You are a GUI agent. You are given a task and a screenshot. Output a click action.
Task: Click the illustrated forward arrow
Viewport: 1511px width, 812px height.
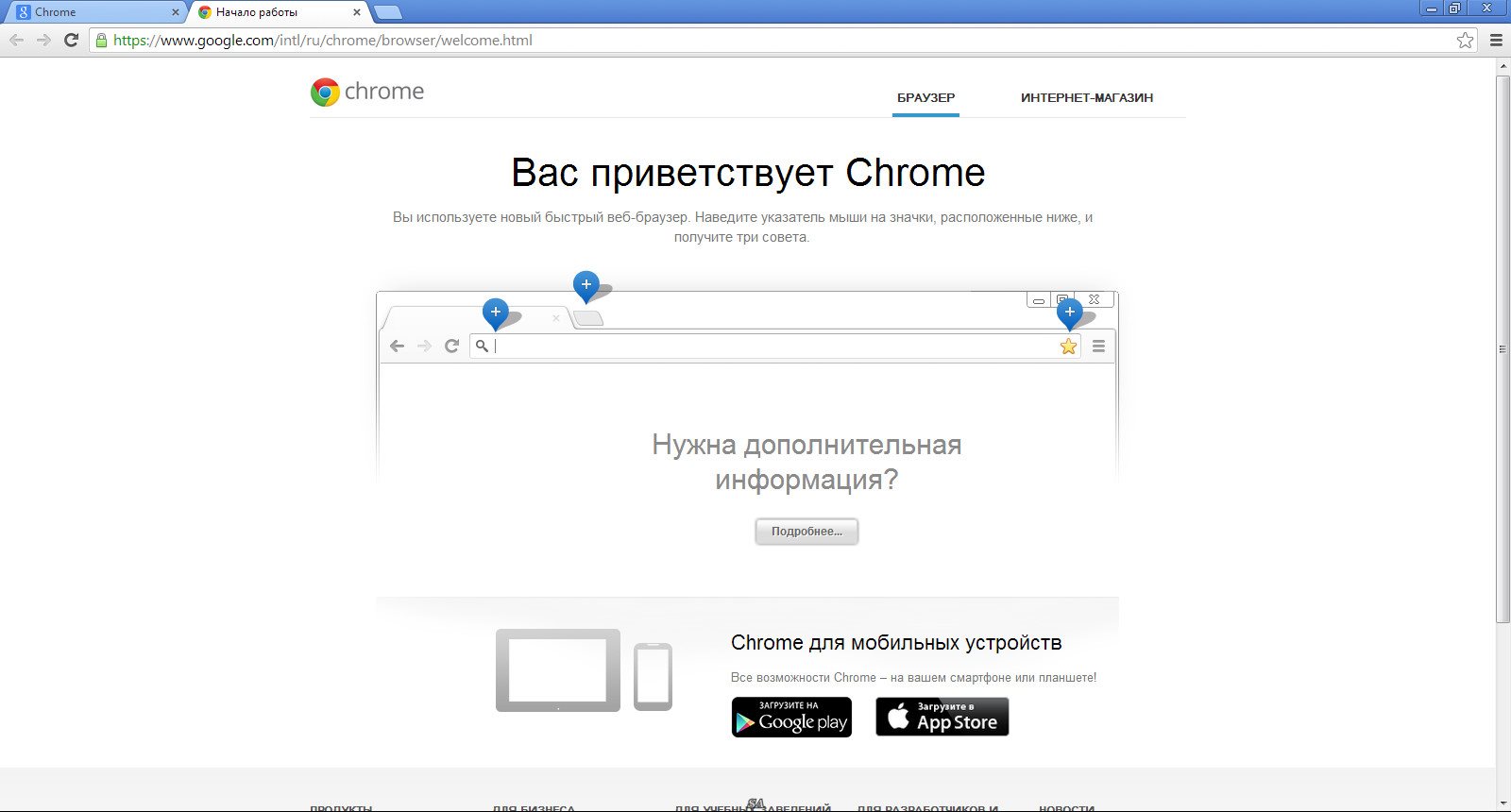pos(424,347)
